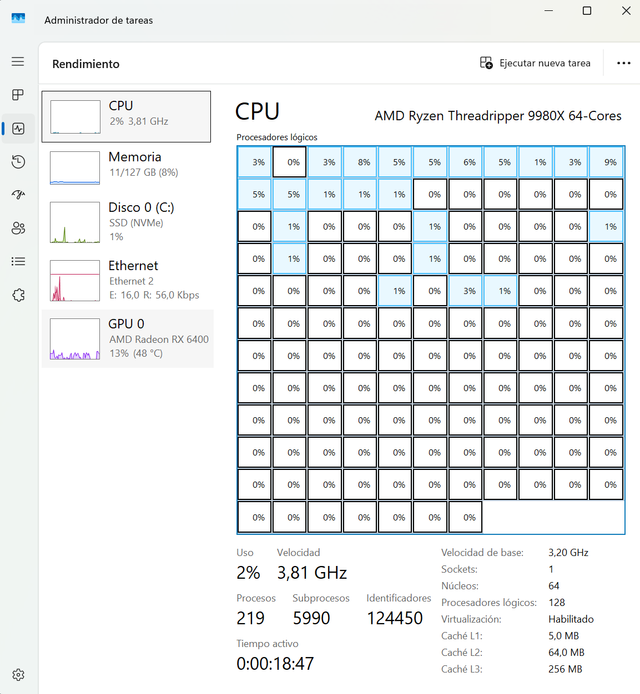The image size is (640, 694).
Task: Click the 8% logical processor cell
Action: coord(364,162)
